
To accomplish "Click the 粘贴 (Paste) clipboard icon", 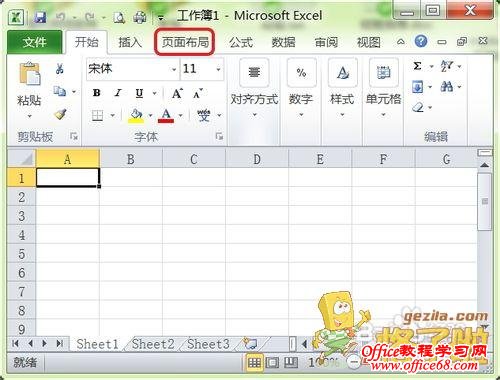I will (30, 73).
